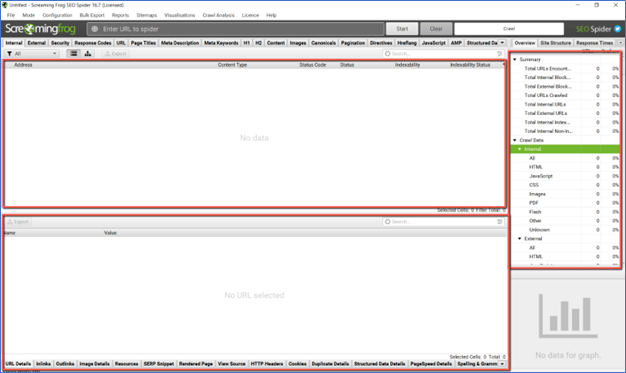The image size is (626, 373).
Task: Click the Crawl progress bar
Action: [x=509, y=29]
